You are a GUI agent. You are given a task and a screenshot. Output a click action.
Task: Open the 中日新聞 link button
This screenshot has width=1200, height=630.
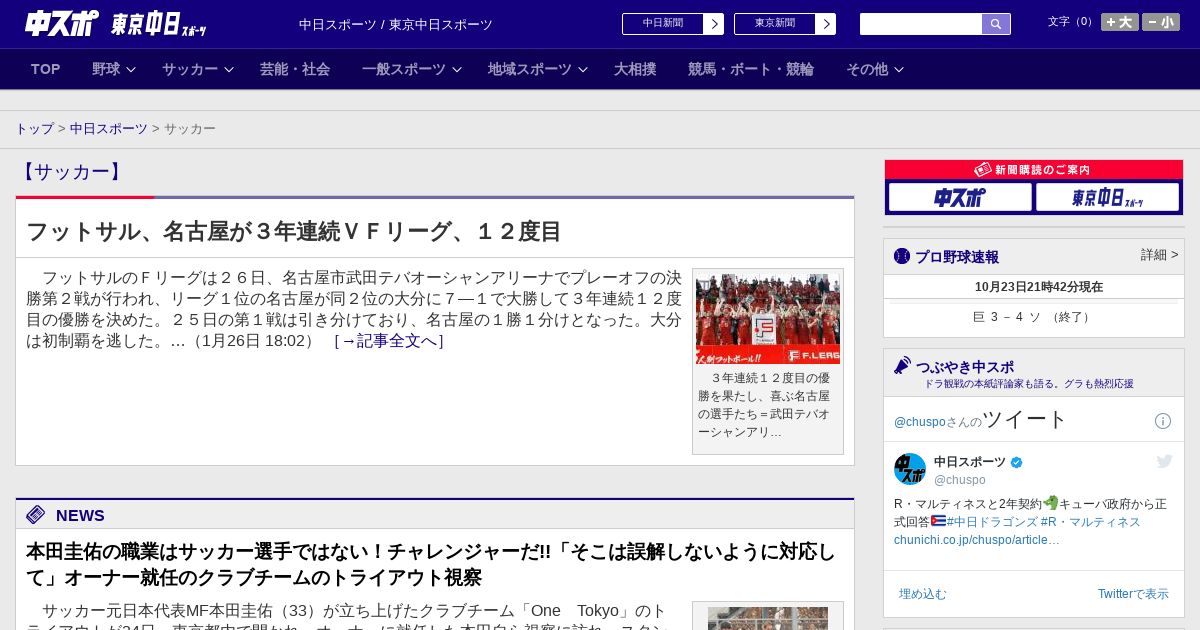tap(662, 24)
